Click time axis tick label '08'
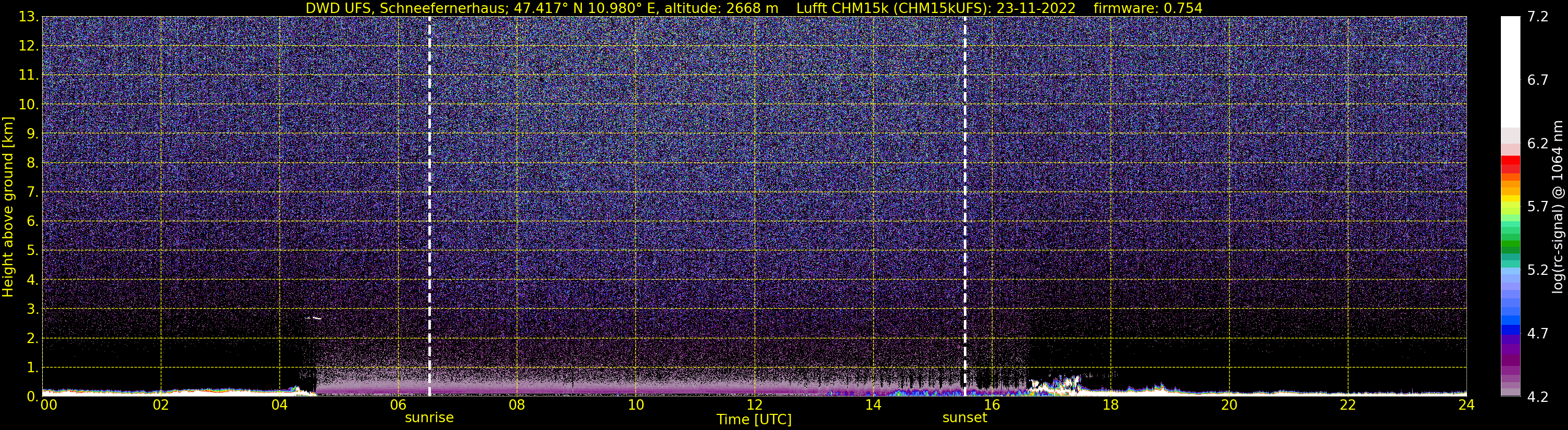1568x430 pixels. (517, 405)
